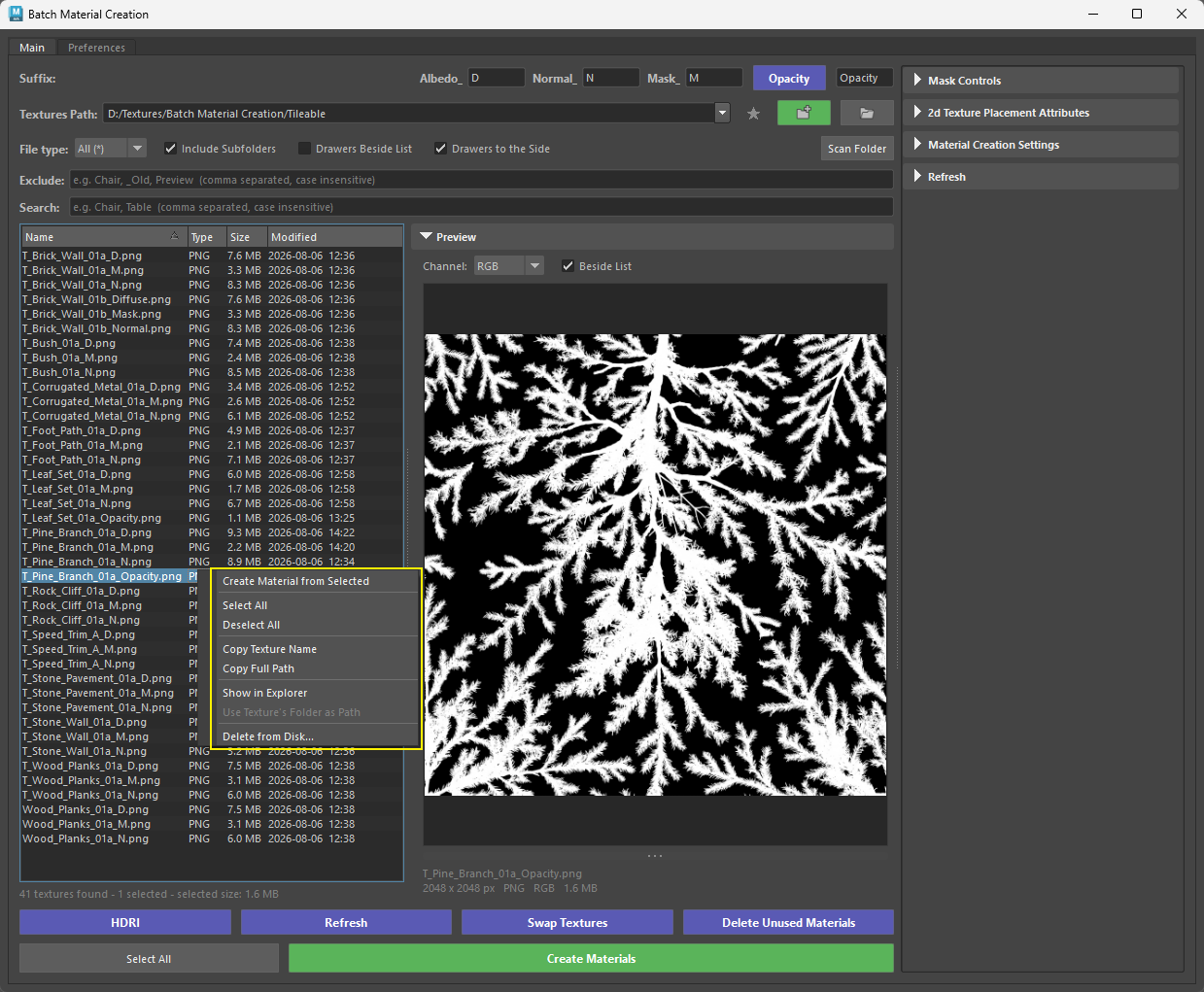The width and height of the screenshot is (1204, 992).
Task: Select T_Rock_Cliff_01a_M.png row
Action: pos(109,605)
